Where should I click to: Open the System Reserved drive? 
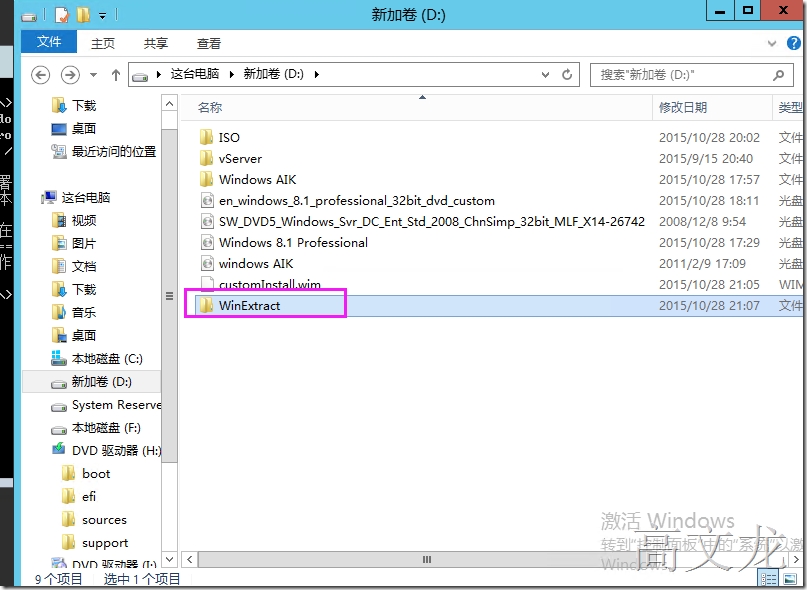116,405
